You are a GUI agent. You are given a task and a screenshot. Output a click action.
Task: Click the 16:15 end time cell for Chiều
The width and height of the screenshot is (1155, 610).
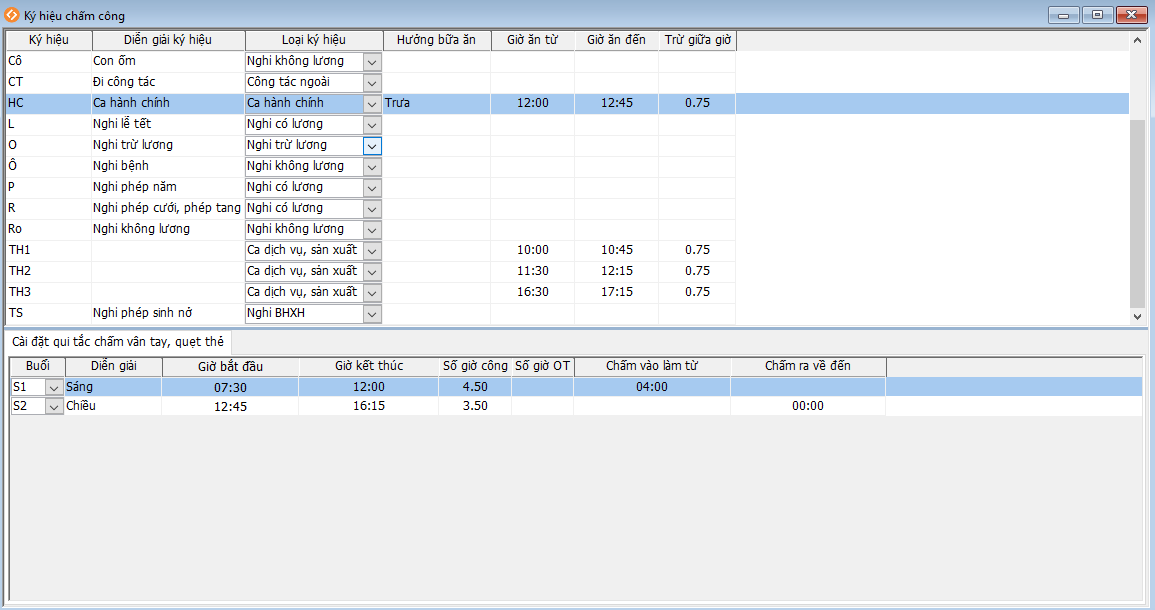[x=368, y=407]
